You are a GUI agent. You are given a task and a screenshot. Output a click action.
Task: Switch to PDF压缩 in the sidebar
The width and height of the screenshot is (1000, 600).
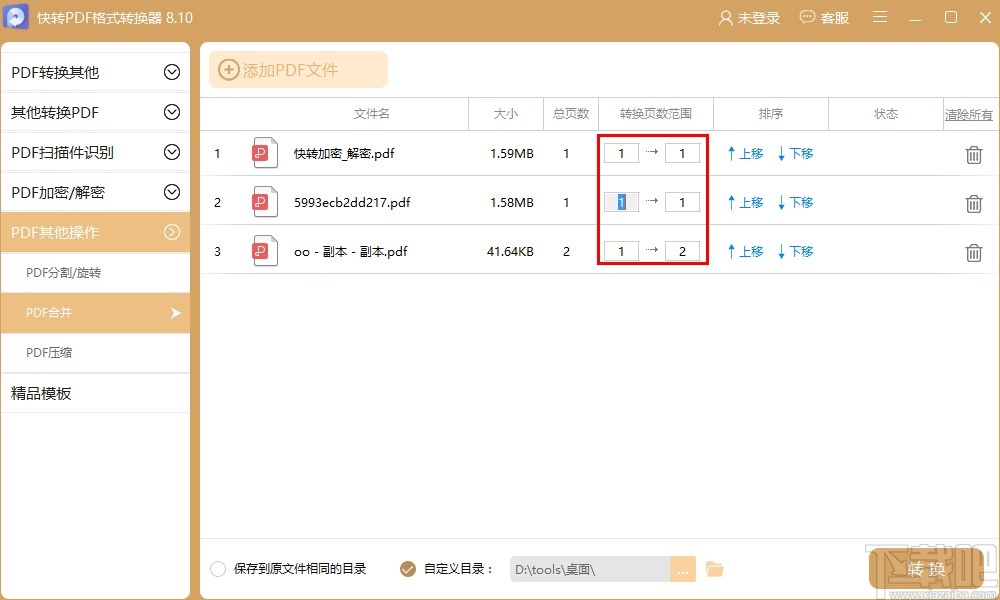[95, 352]
